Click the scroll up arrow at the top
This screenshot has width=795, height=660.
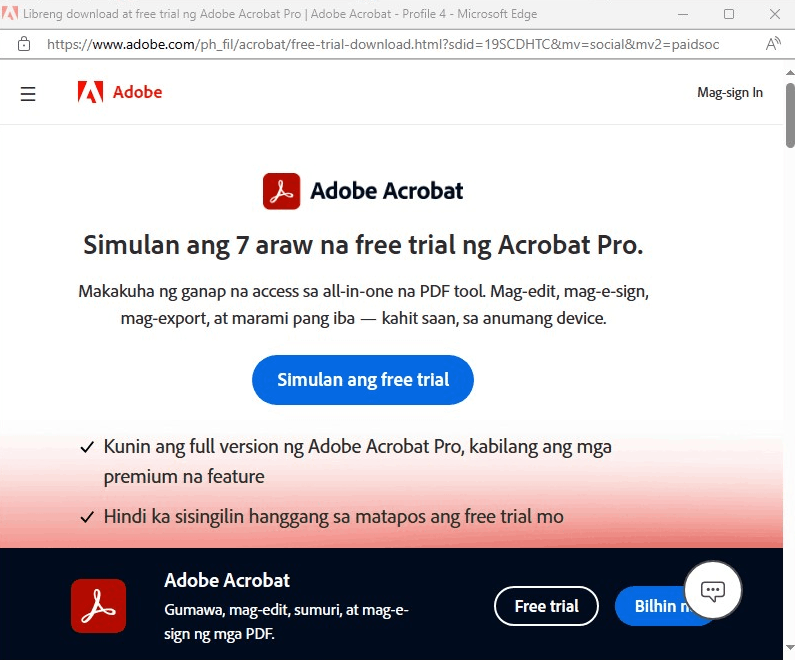point(790,73)
